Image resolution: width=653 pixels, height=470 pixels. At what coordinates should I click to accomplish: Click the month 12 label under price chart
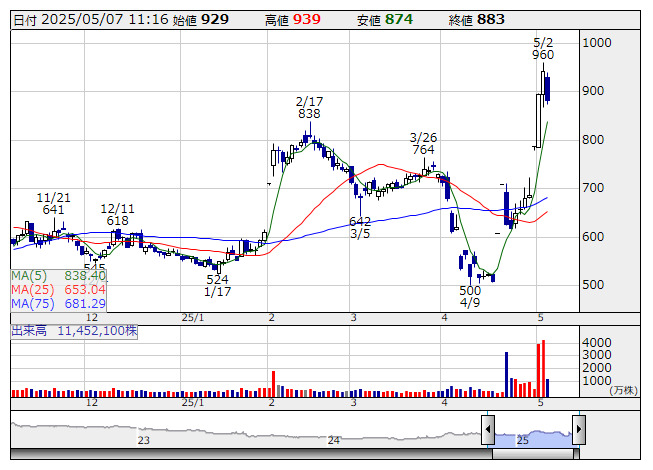(92, 318)
